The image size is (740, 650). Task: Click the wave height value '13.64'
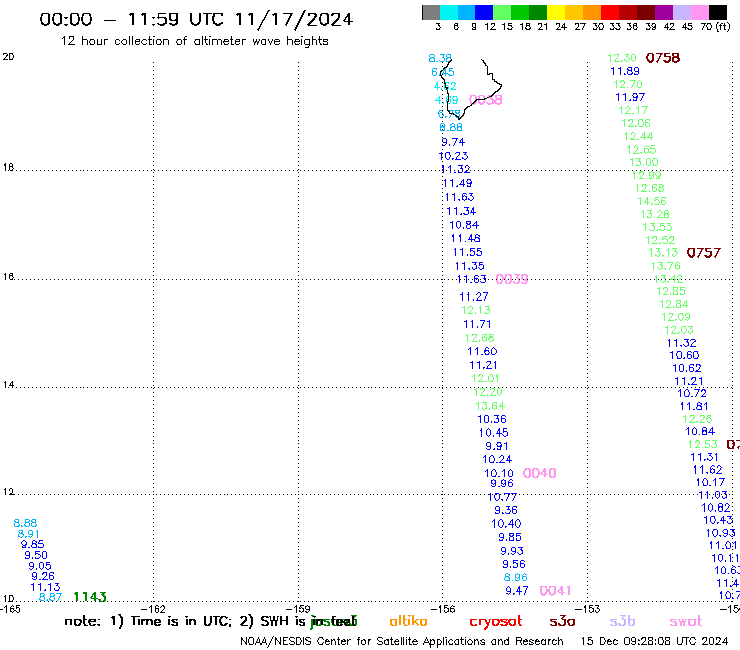490,406
